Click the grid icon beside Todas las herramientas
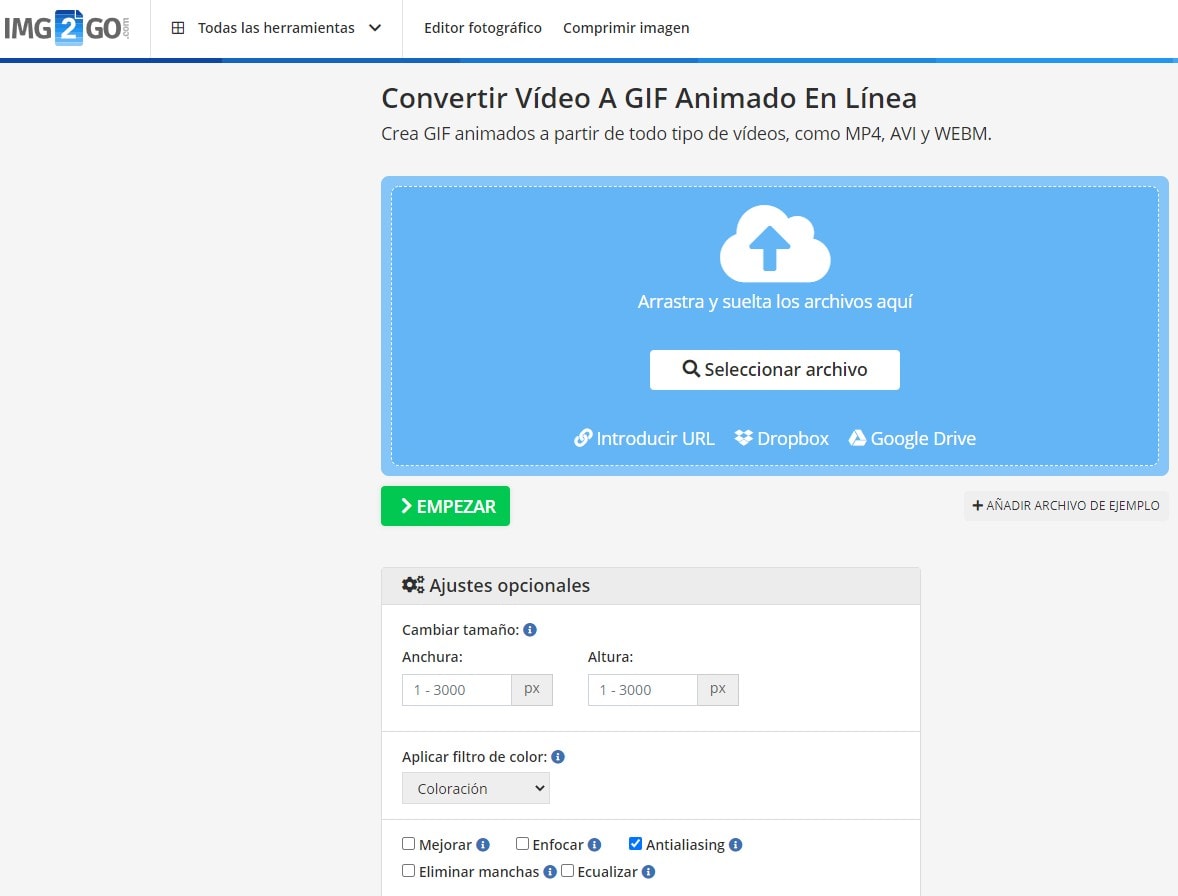 pos(178,28)
